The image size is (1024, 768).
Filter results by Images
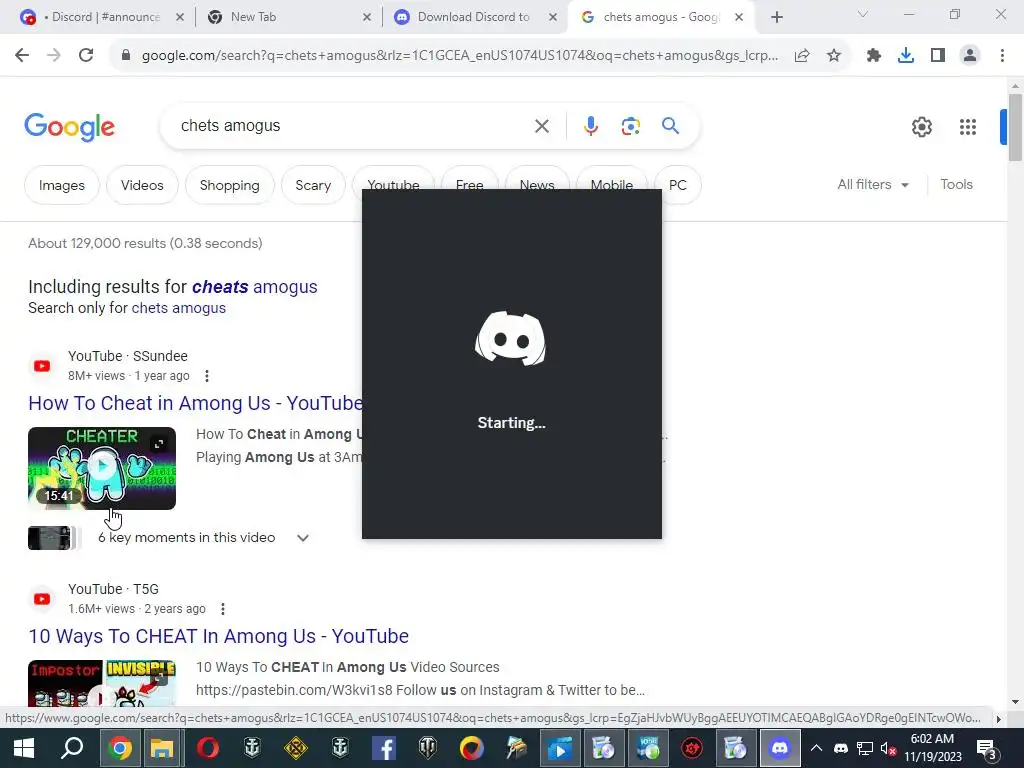(61, 185)
